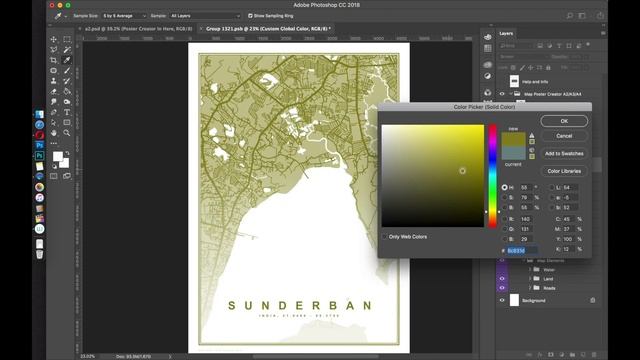Click the share icon in options bar
This screenshot has height=360, width=640.
tap(600, 16)
